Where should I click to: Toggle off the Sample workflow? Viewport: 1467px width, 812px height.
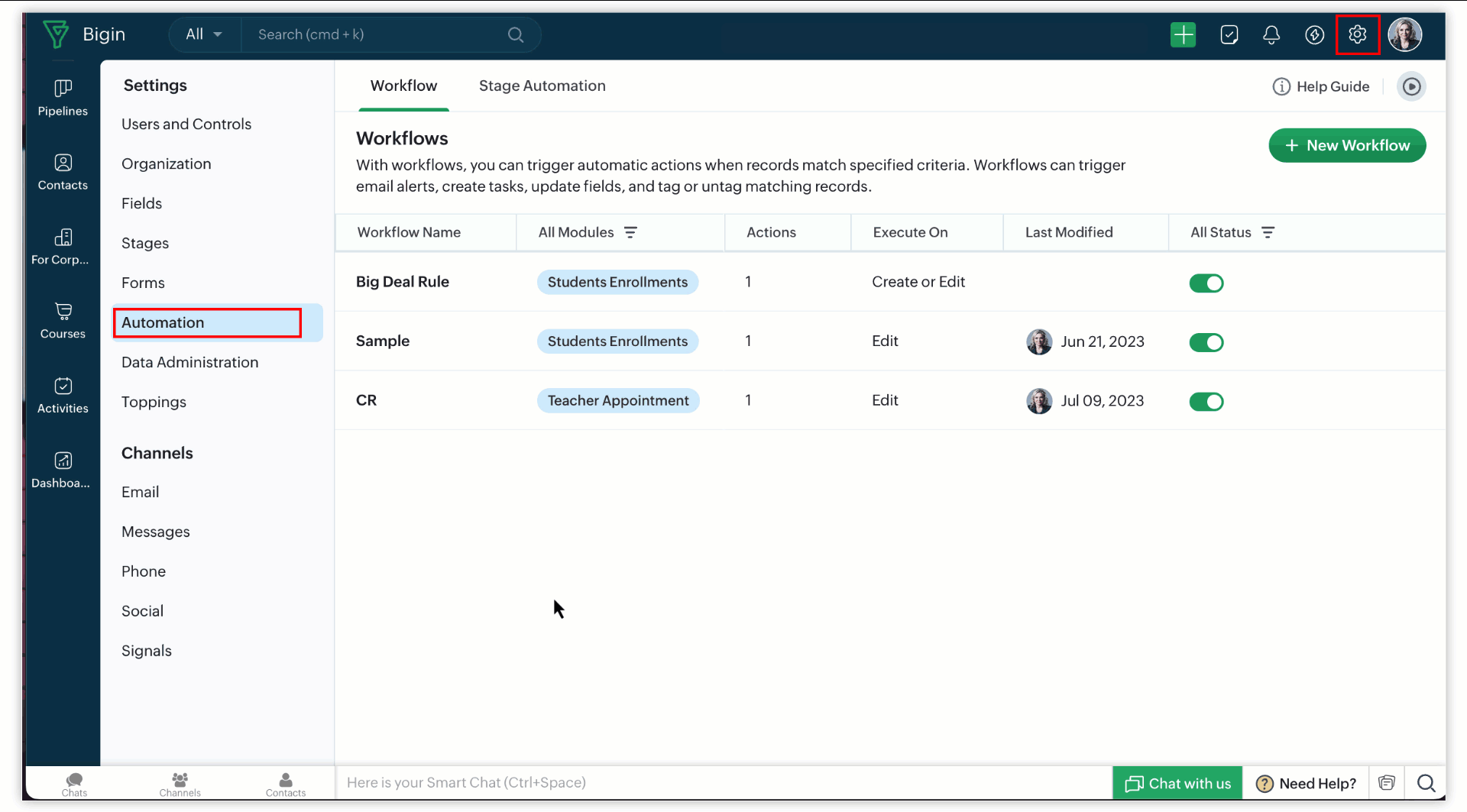click(1206, 342)
